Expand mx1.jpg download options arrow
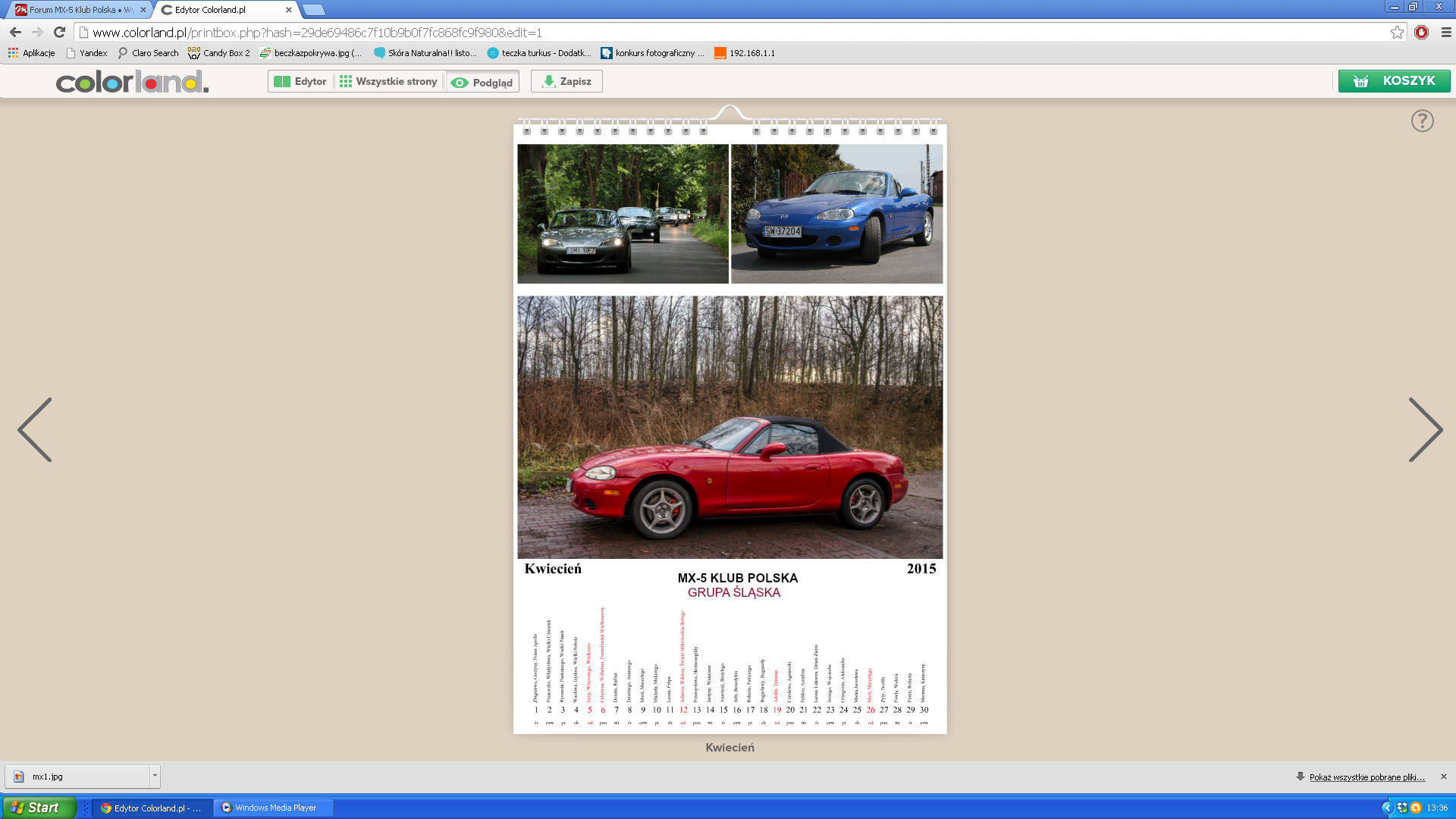Viewport: 1456px width, 819px height. pyautogui.click(x=155, y=777)
